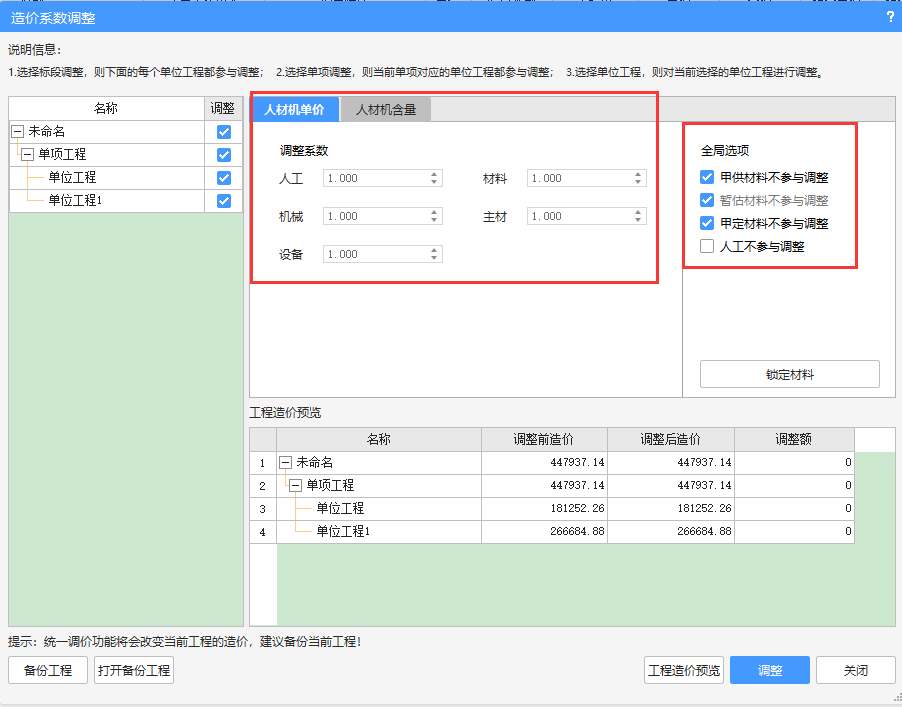Toggle 甲供材料不参与调整 checkbox
This screenshot has width=902, height=707.
coord(708,178)
